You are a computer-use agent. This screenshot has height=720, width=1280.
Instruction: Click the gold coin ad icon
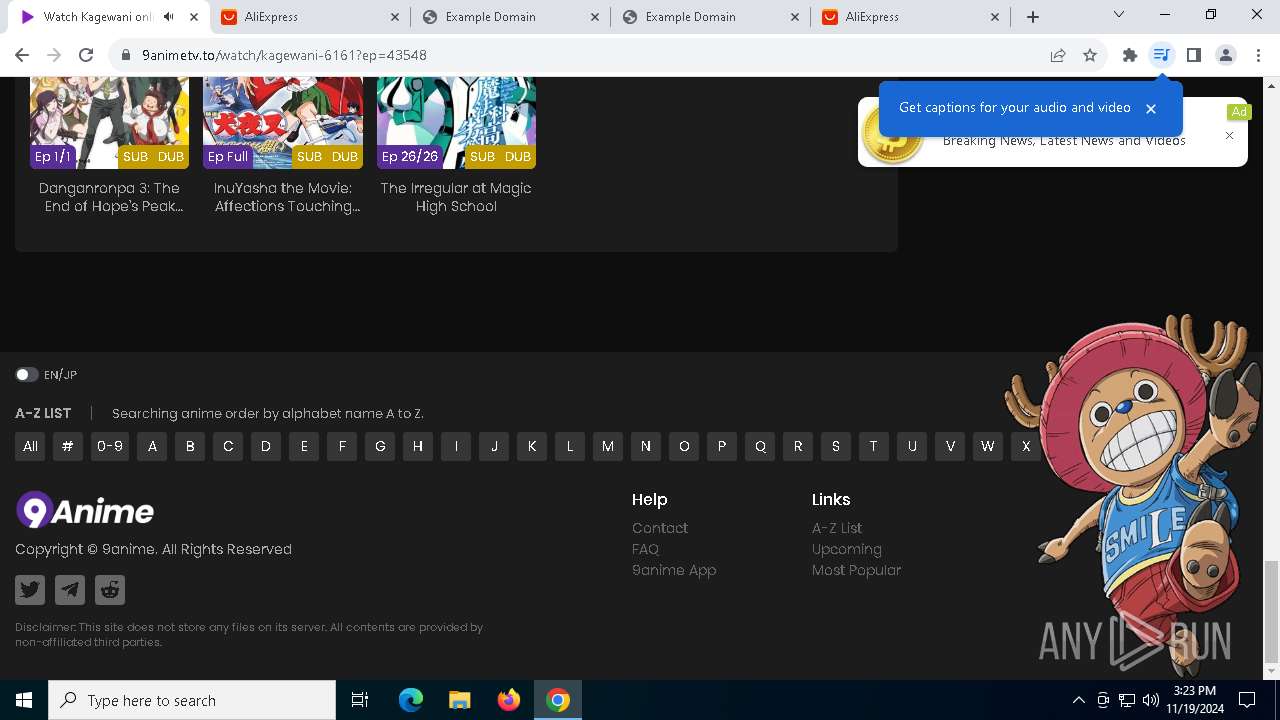click(x=892, y=135)
